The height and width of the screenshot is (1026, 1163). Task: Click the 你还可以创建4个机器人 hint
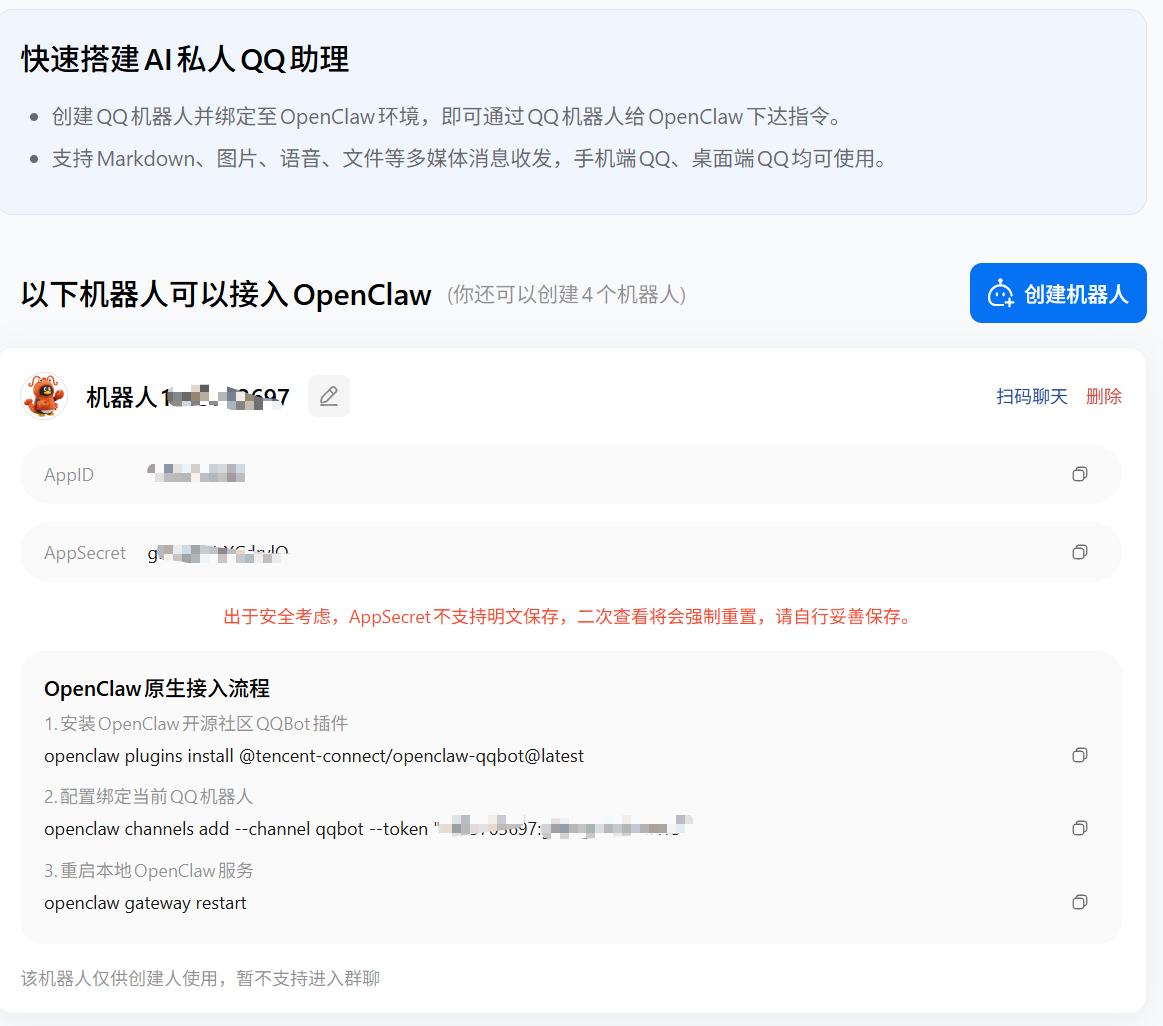567,295
